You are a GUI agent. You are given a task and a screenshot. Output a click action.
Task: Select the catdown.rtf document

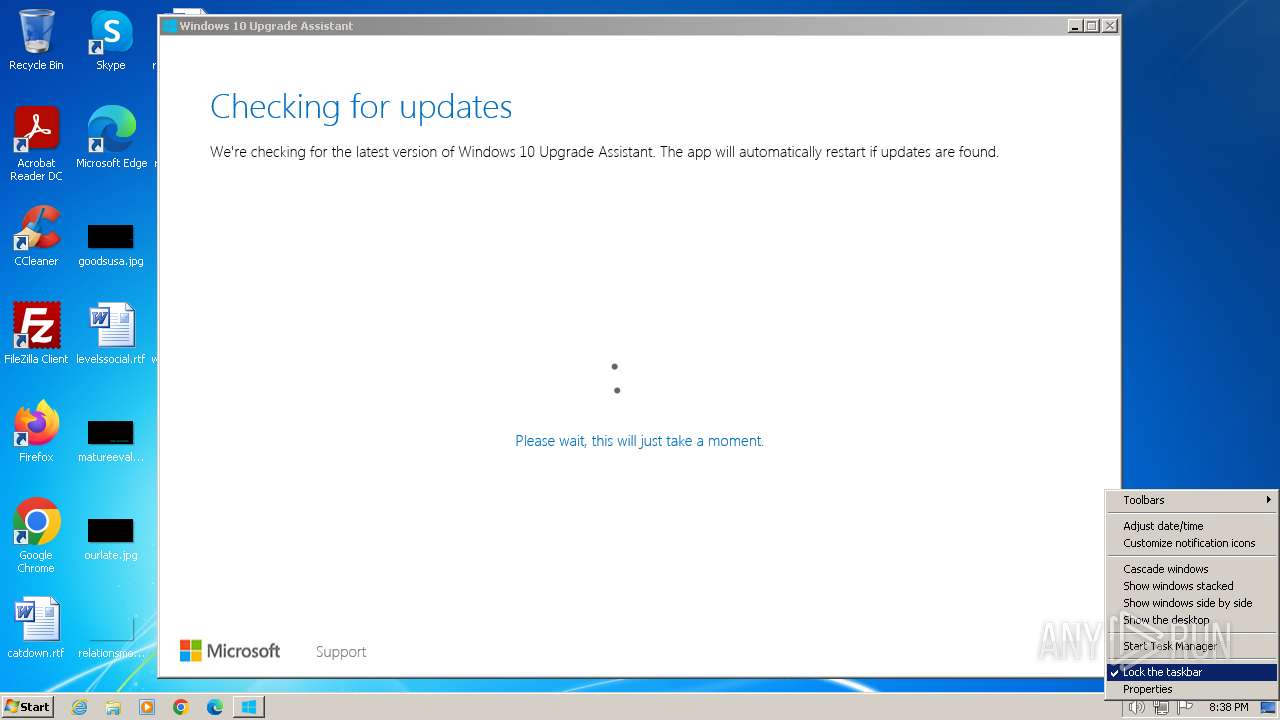[36, 628]
